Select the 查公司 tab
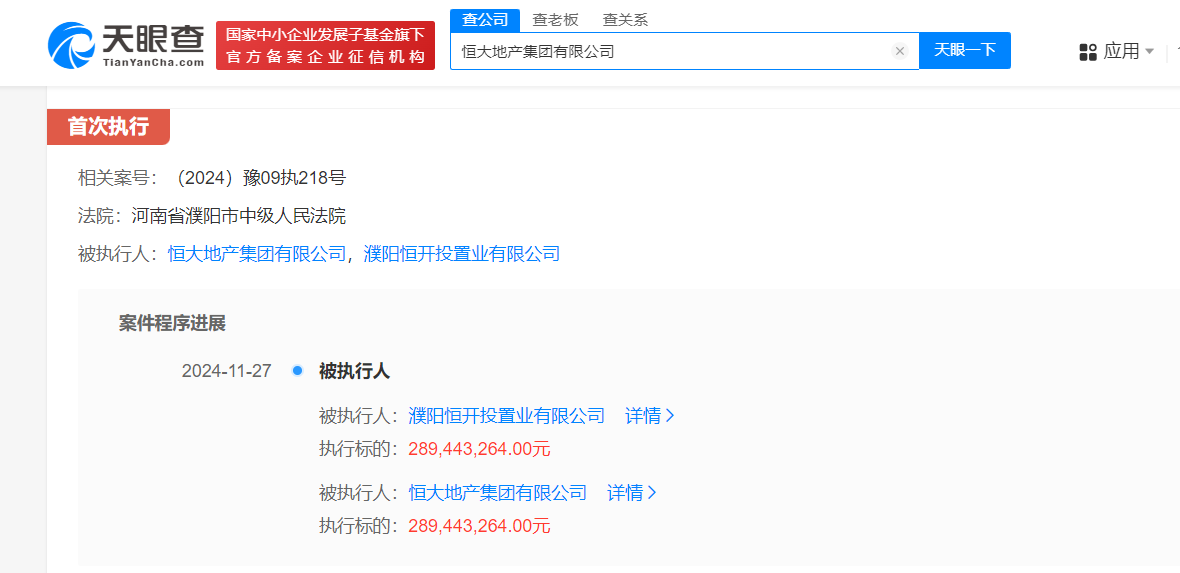Viewport: 1180px width, 573px height. tap(485, 19)
